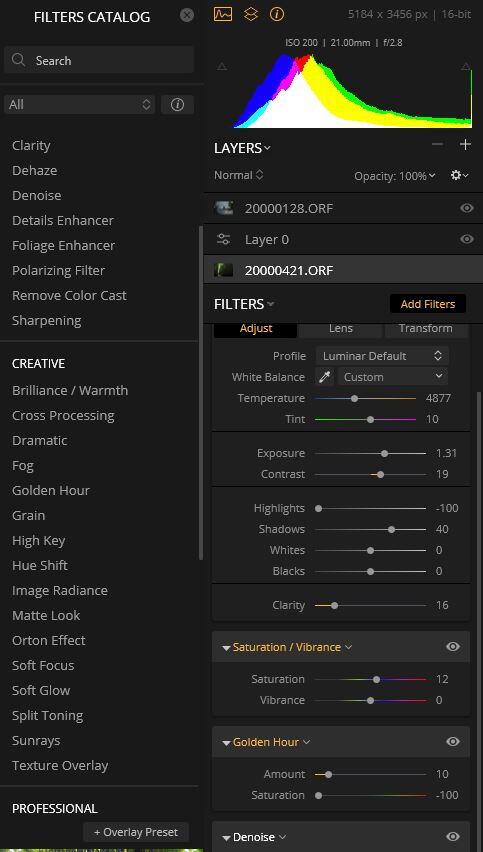Click the Add Filters button
Screen dimensions: 483x852
[x=428, y=304]
